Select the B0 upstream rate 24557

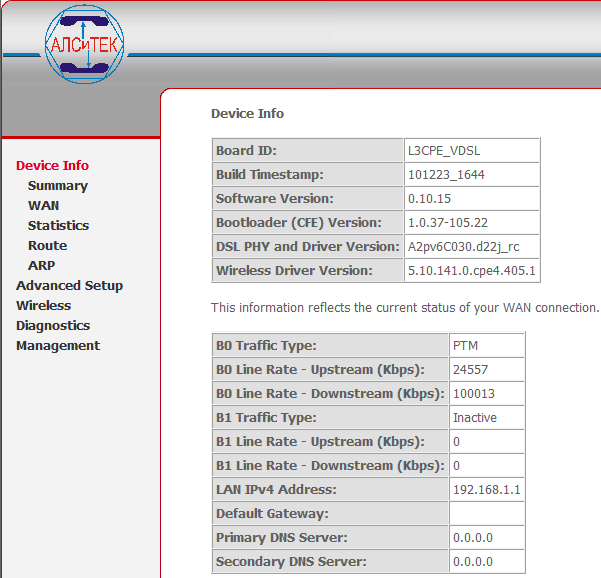(x=470, y=370)
